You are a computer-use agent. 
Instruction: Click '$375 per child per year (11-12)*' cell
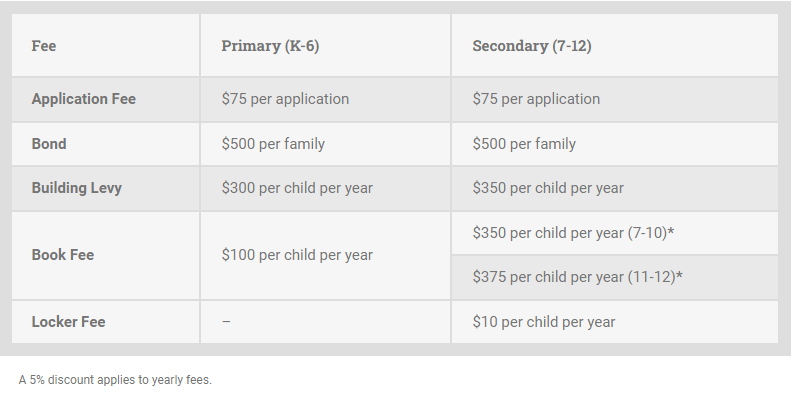point(615,277)
